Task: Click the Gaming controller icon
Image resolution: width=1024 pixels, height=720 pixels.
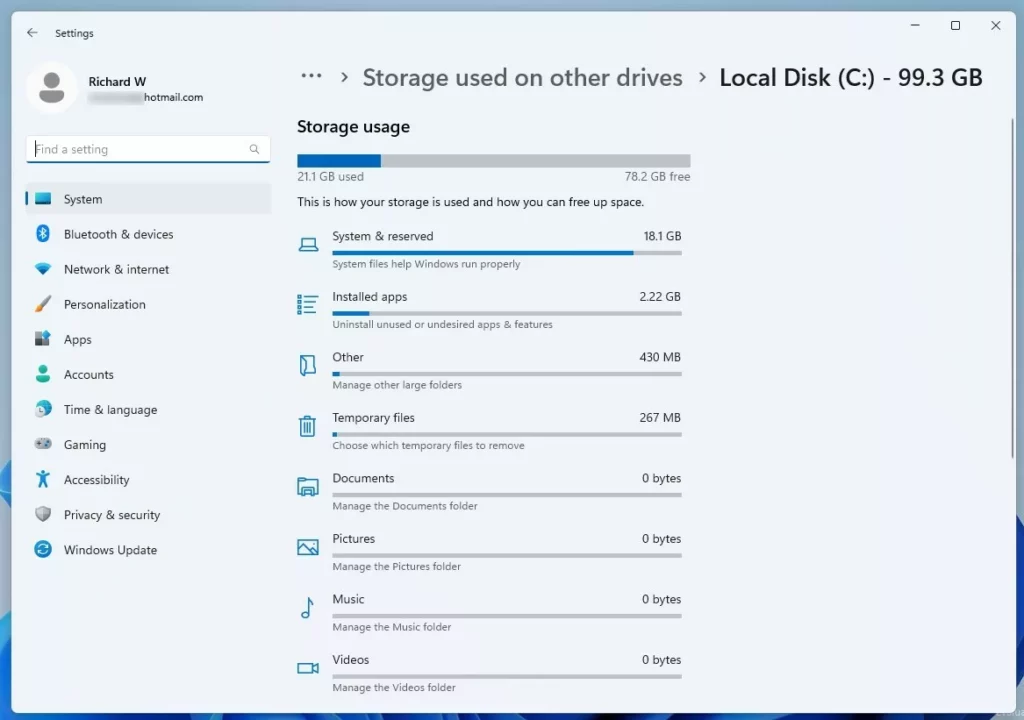Action: (x=43, y=444)
